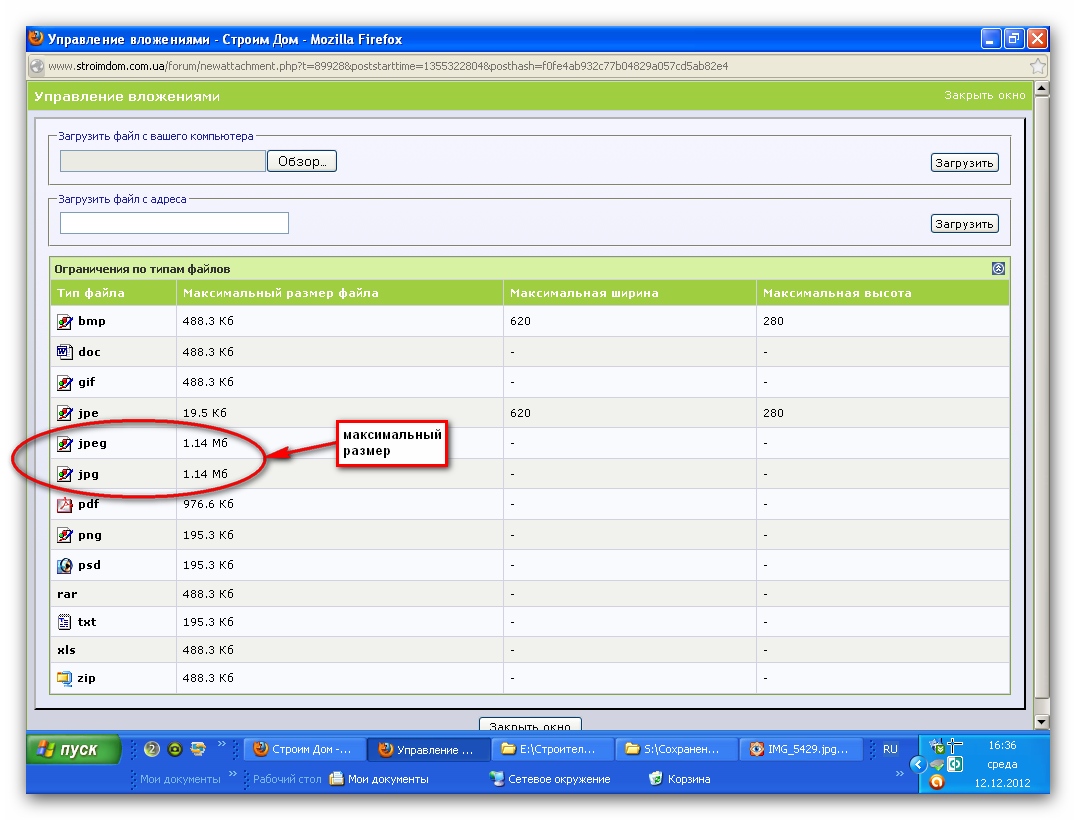Click the psd file type icon

point(65,565)
